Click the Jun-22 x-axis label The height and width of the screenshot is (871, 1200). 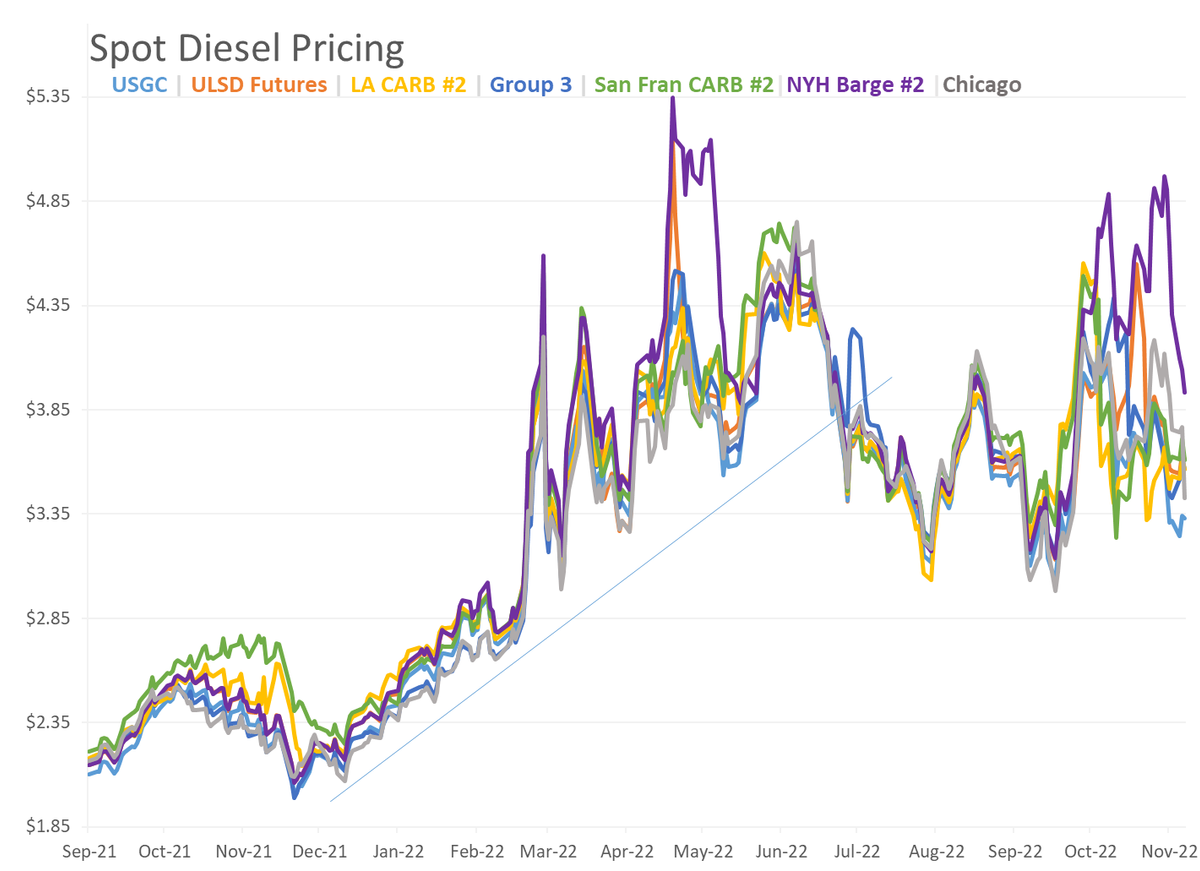pyautogui.click(x=781, y=852)
